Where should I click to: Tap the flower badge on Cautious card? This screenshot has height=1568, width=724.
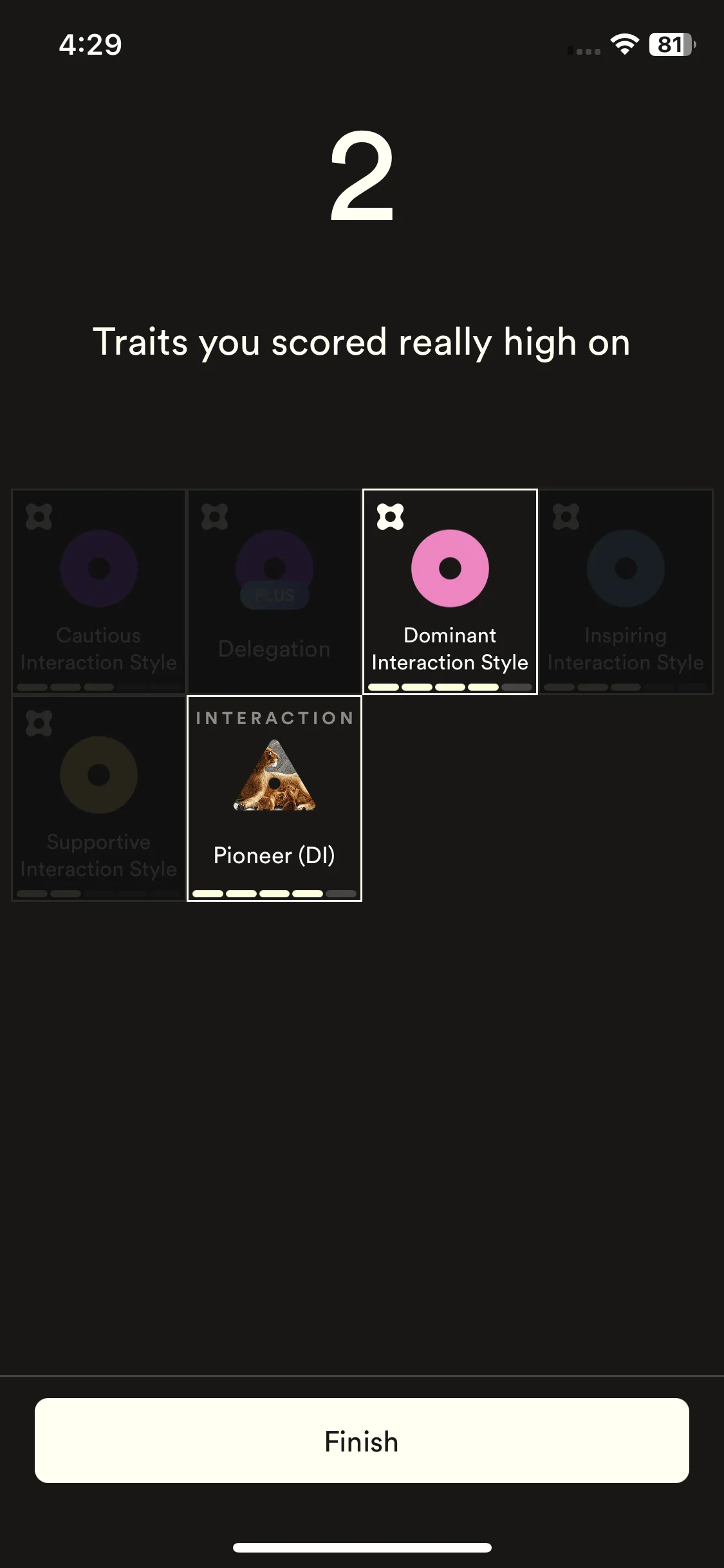[x=39, y=517]
